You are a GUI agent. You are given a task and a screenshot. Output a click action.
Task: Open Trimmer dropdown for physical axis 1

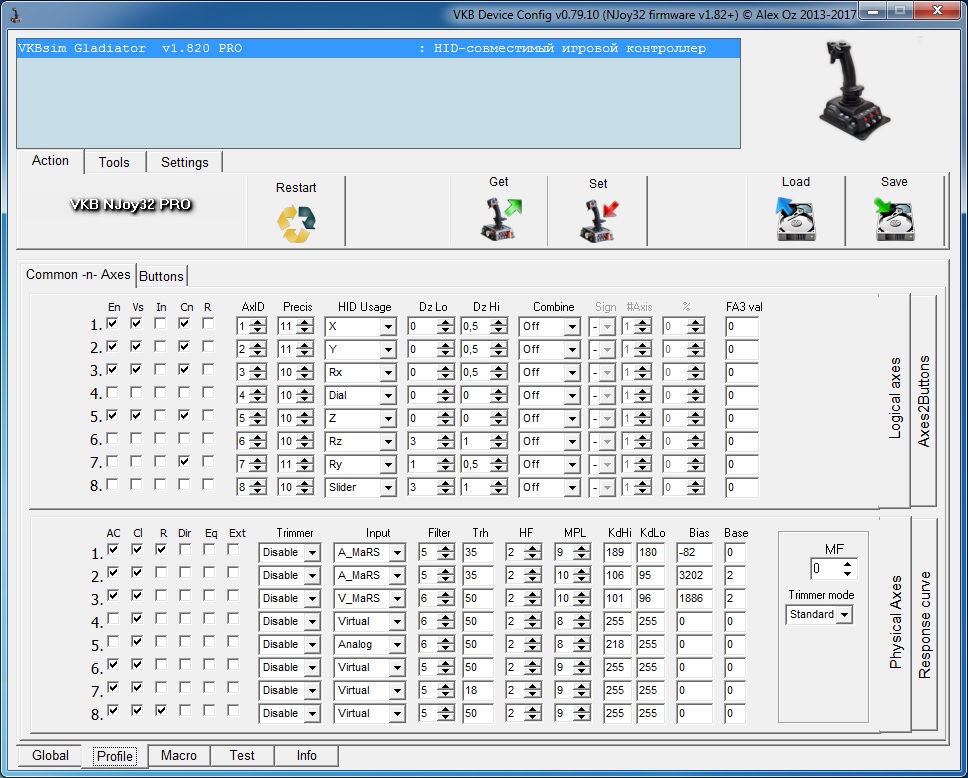(x=289, y=553)
